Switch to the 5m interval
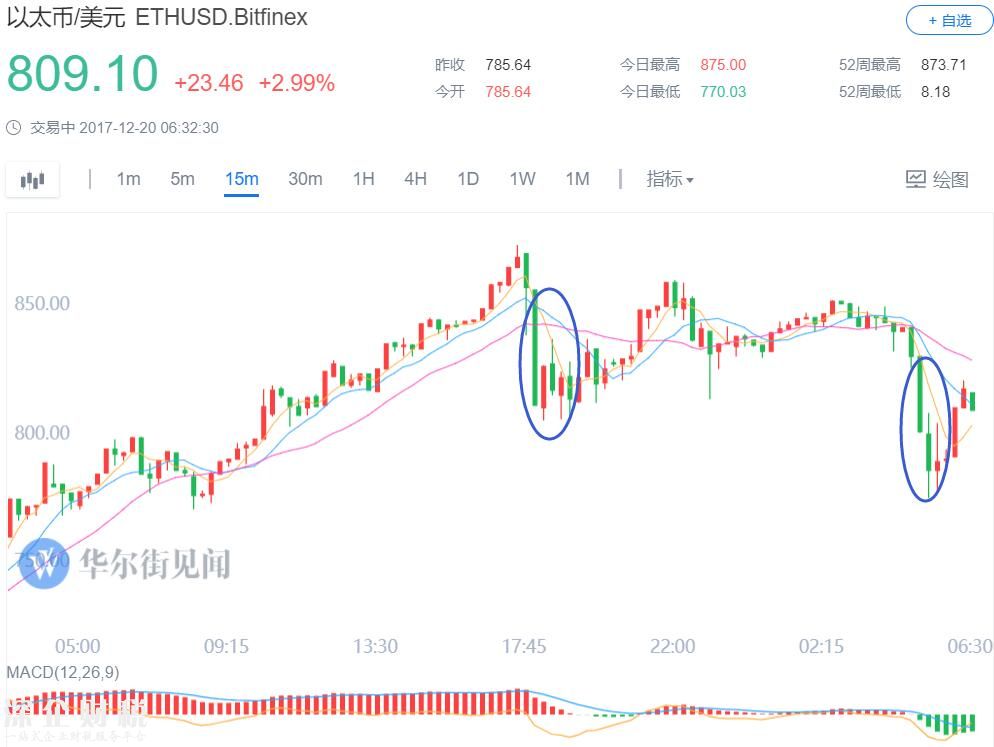994x747 pixels. (182, 179)
